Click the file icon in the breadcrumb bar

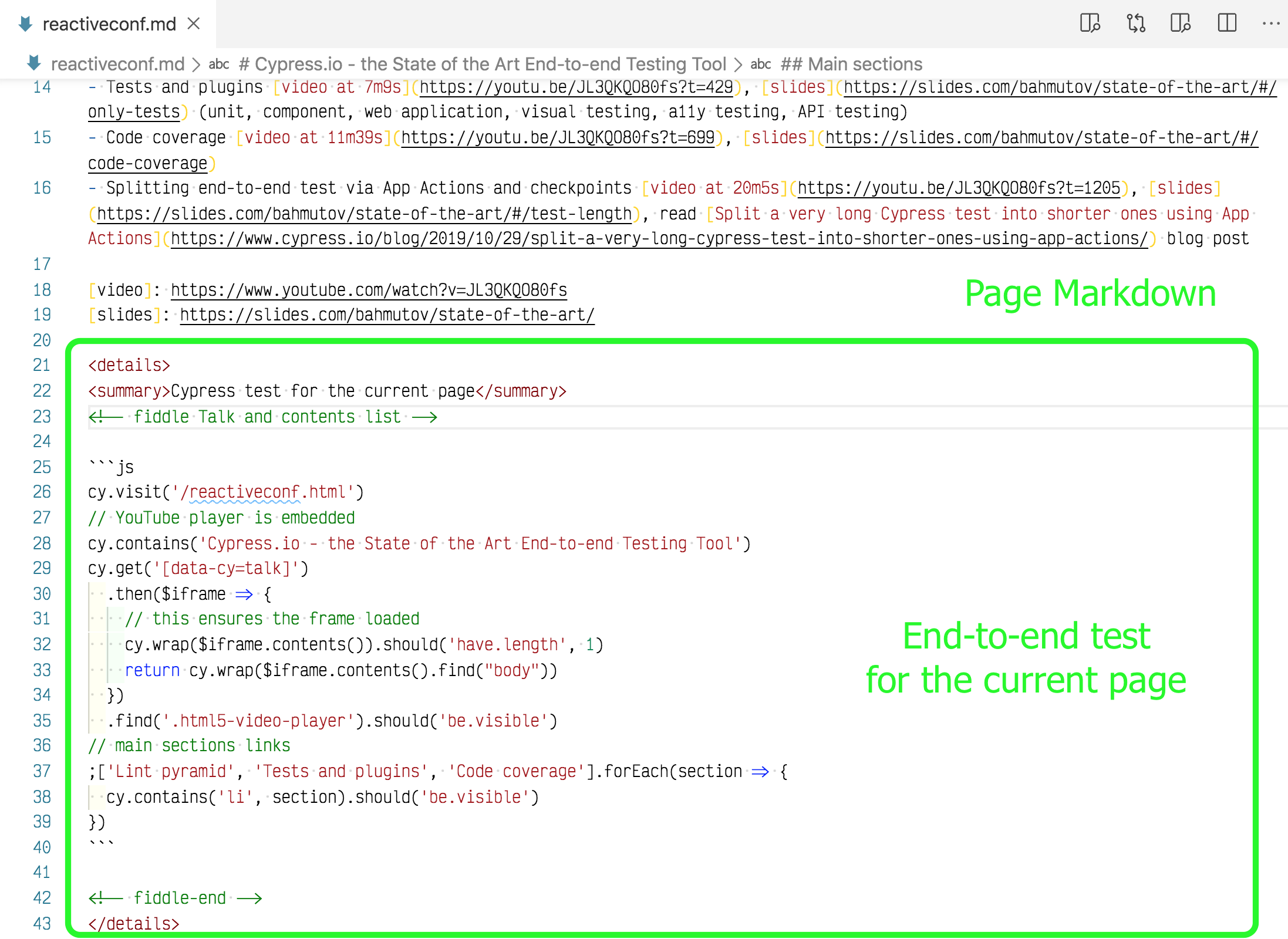34,63
